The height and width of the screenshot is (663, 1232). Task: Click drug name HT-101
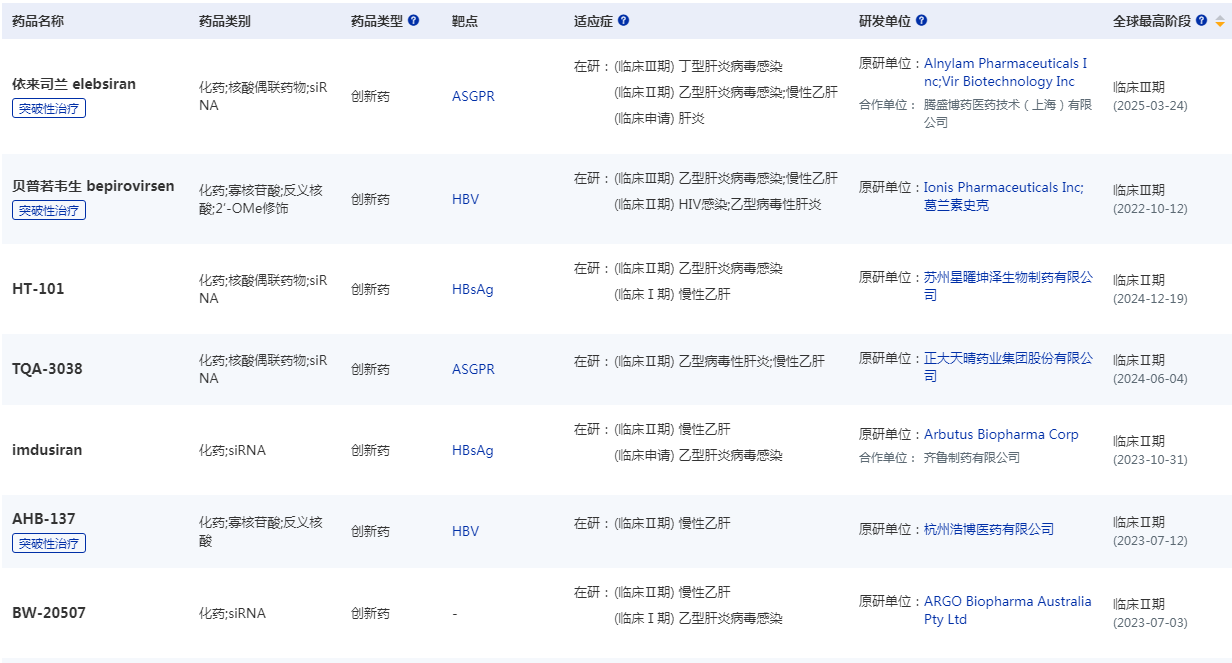click(38, 289)
